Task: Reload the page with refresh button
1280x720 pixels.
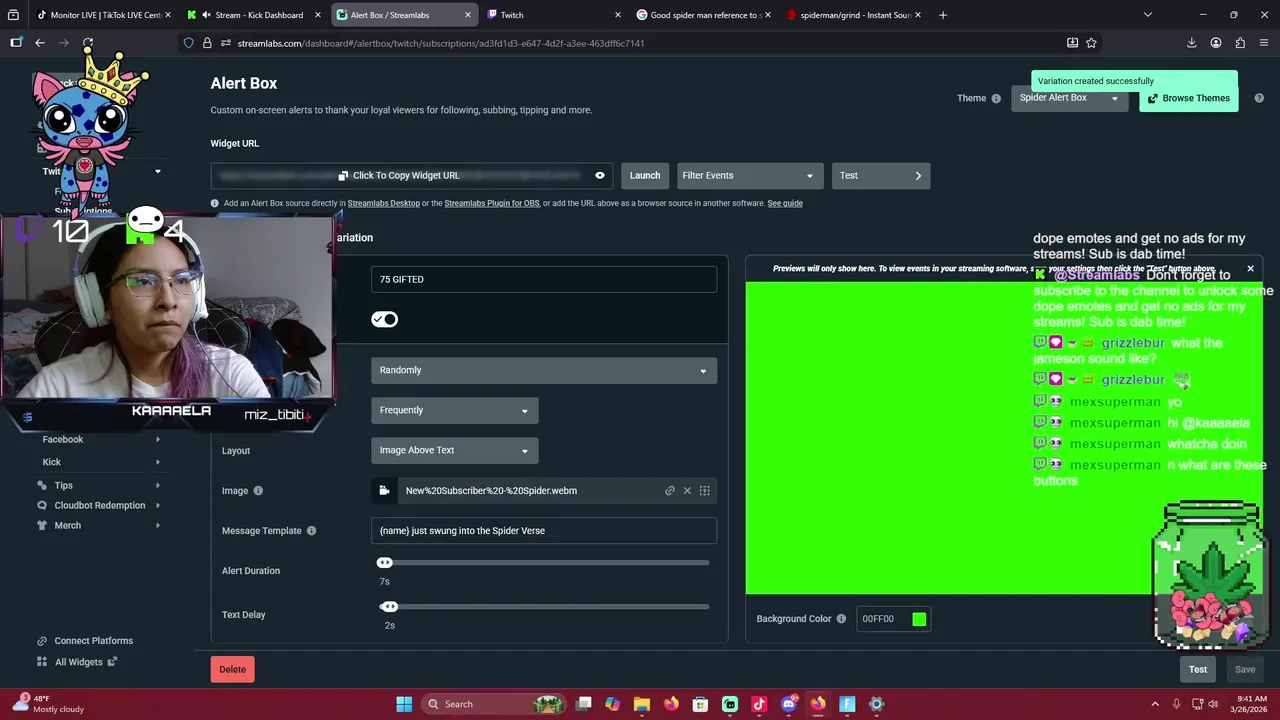Action: (88, 43)
